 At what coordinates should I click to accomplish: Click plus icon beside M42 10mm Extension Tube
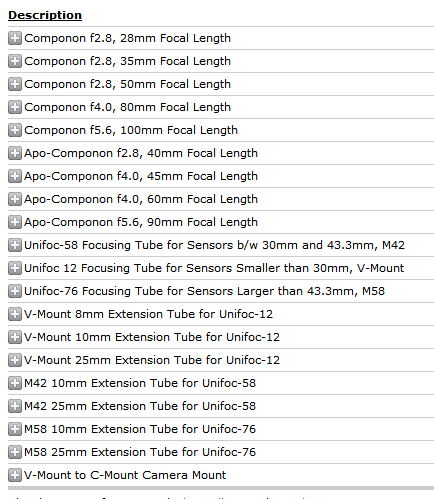click(x=15, y=383)
